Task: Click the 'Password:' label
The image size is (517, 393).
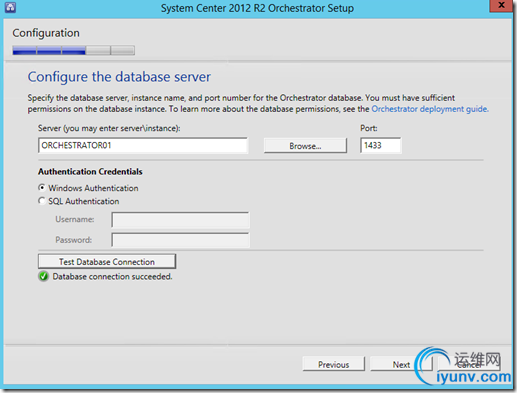Action: point(73,240)
